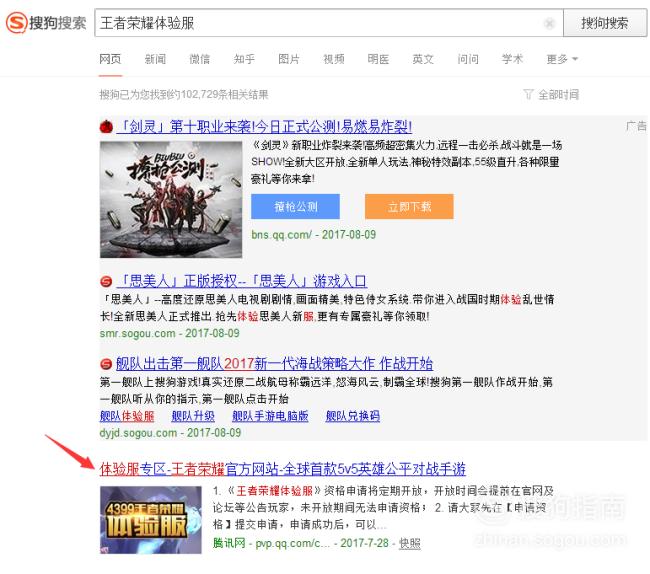The height and width of the screenshot is (574, 650).
Task: Click the blue 擦枪公测 button
Action: pyautogui.click(x=295, y=206)
